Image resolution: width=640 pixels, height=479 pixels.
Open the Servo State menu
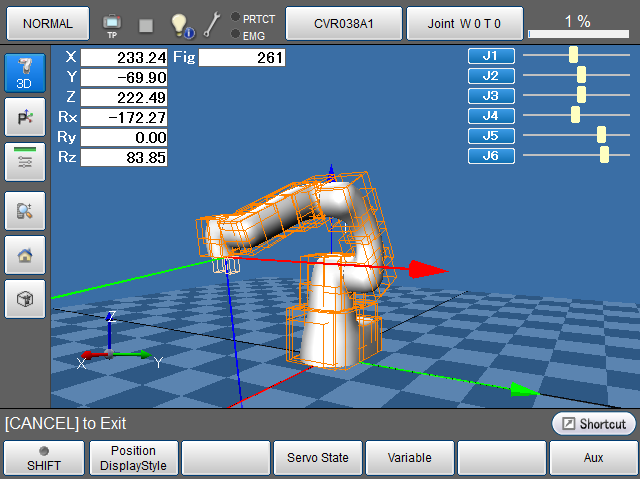click(x=317, y=457)
